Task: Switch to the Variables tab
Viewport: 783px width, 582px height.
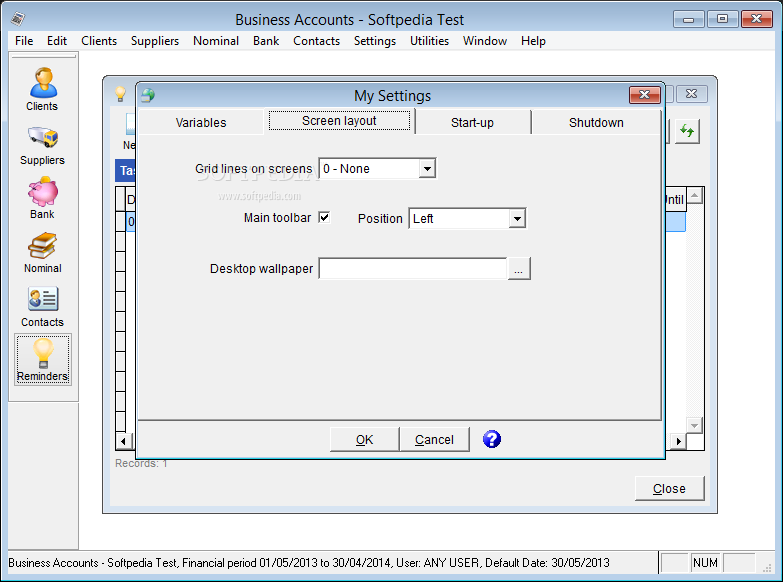Action: (x=201, y=122)
